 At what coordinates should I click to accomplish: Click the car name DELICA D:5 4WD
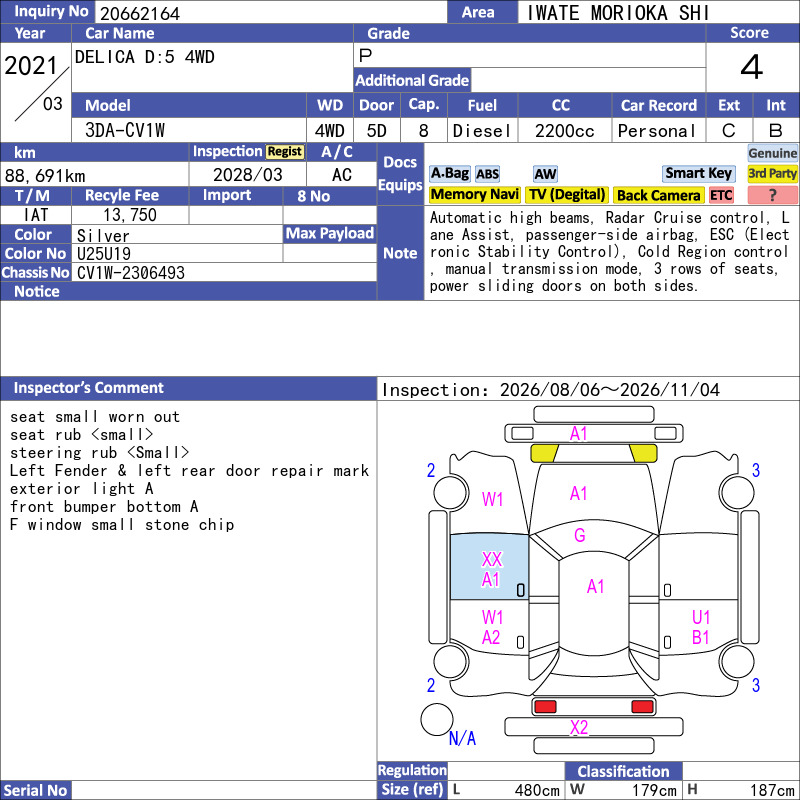tap(144, 57)
